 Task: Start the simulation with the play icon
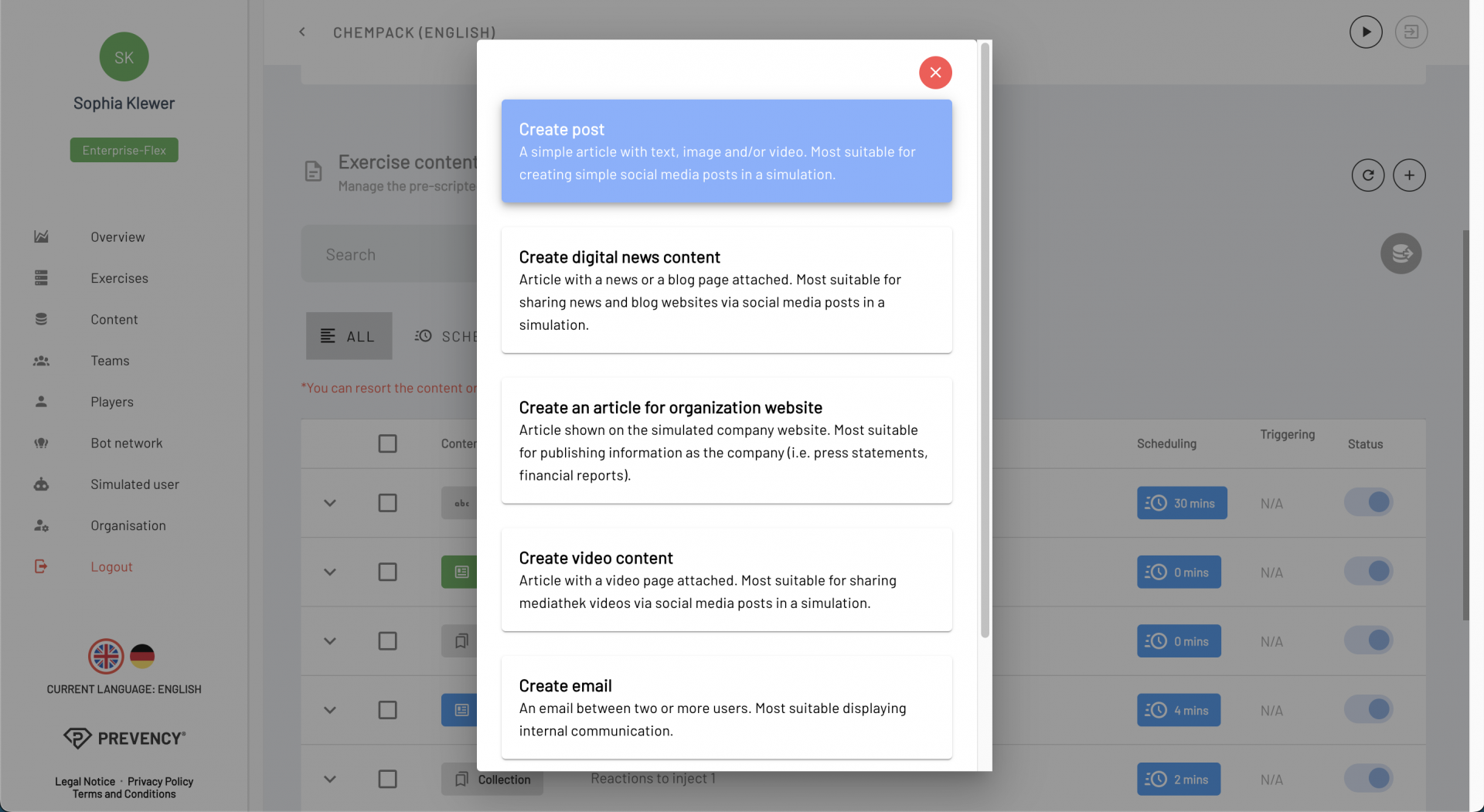[1366, 32]
